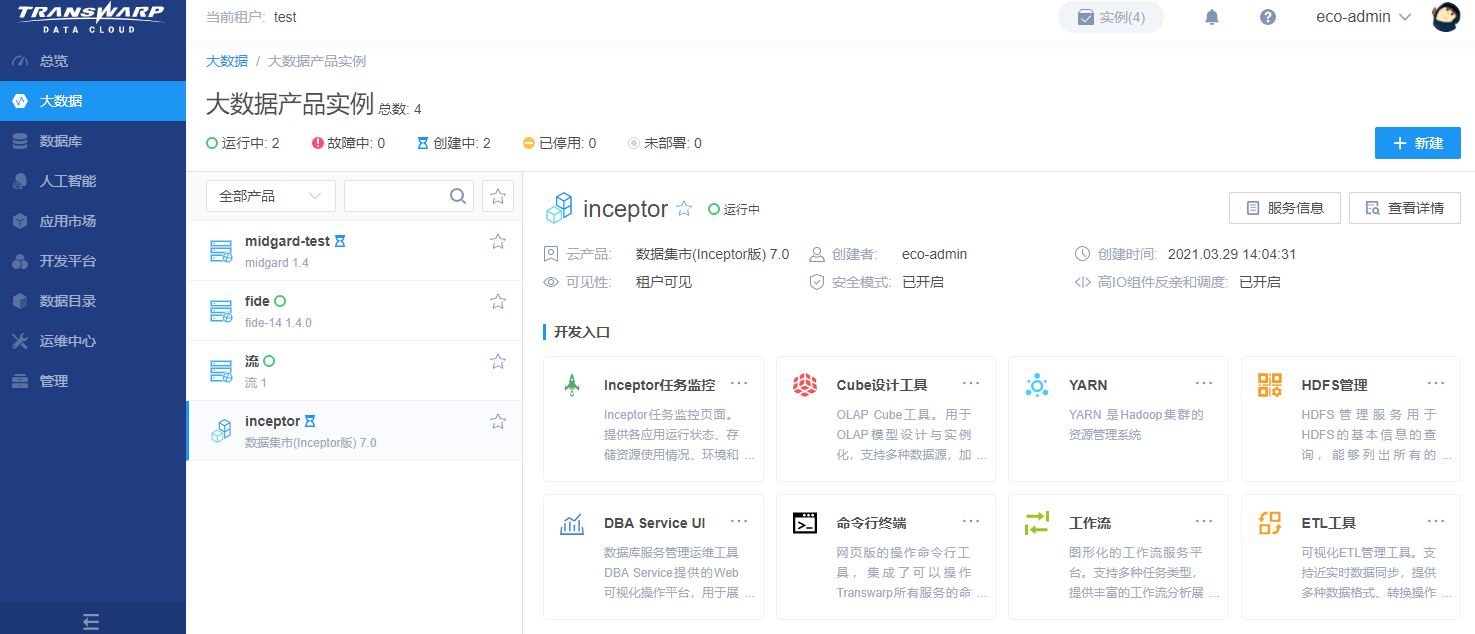Click the 服务信息 button

(1284, 208)
